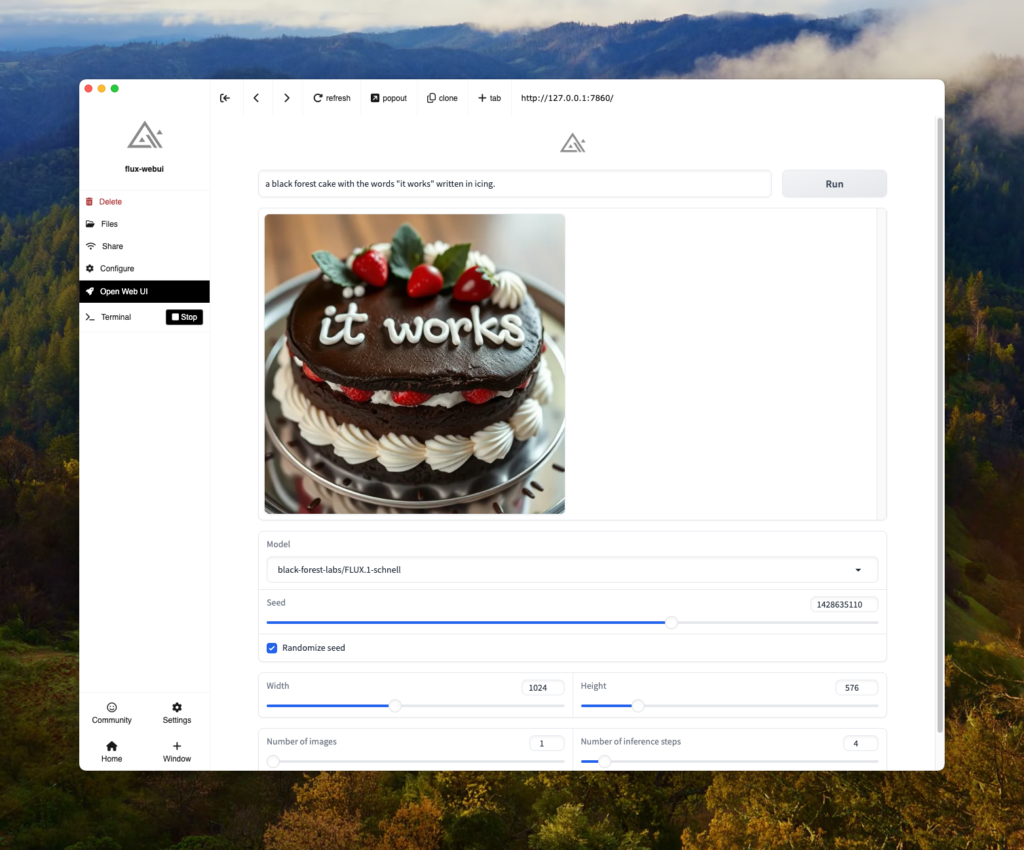This screenshot has width=1024, height=850.
Task: Click the gear icon beside Configure
Action: point(89,268)
